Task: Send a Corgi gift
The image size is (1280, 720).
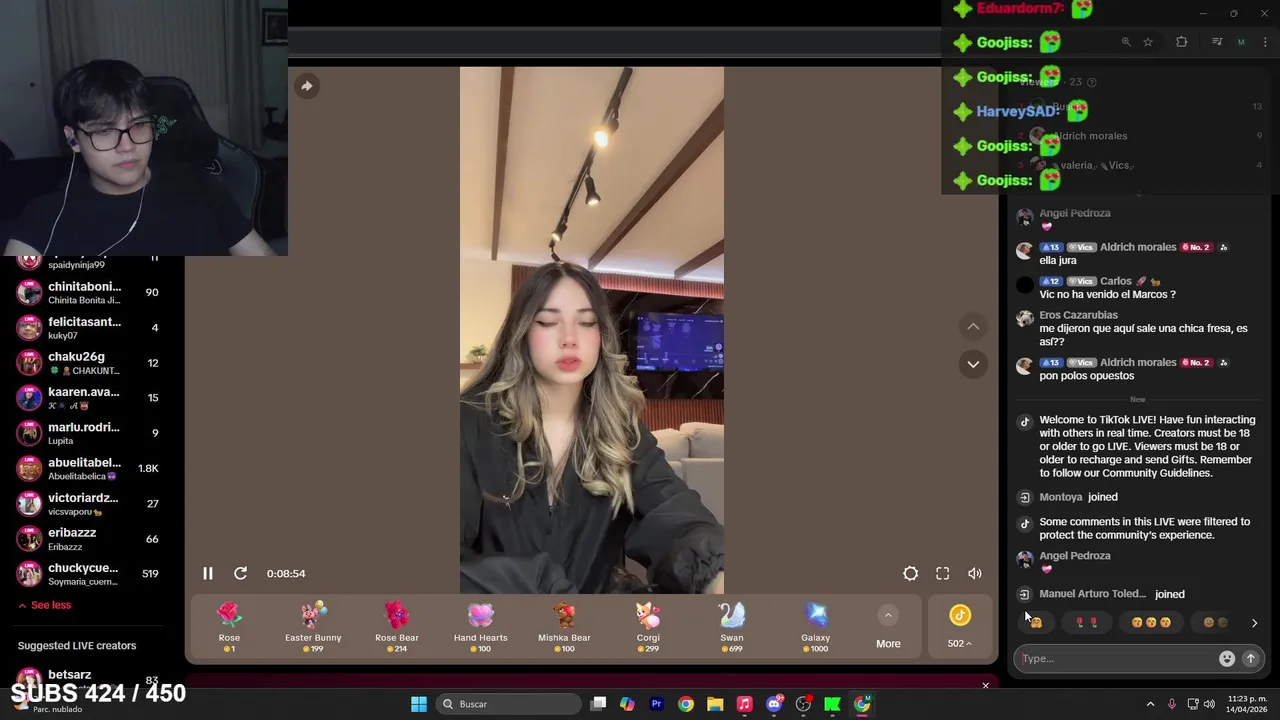Action: click(648, 627)
